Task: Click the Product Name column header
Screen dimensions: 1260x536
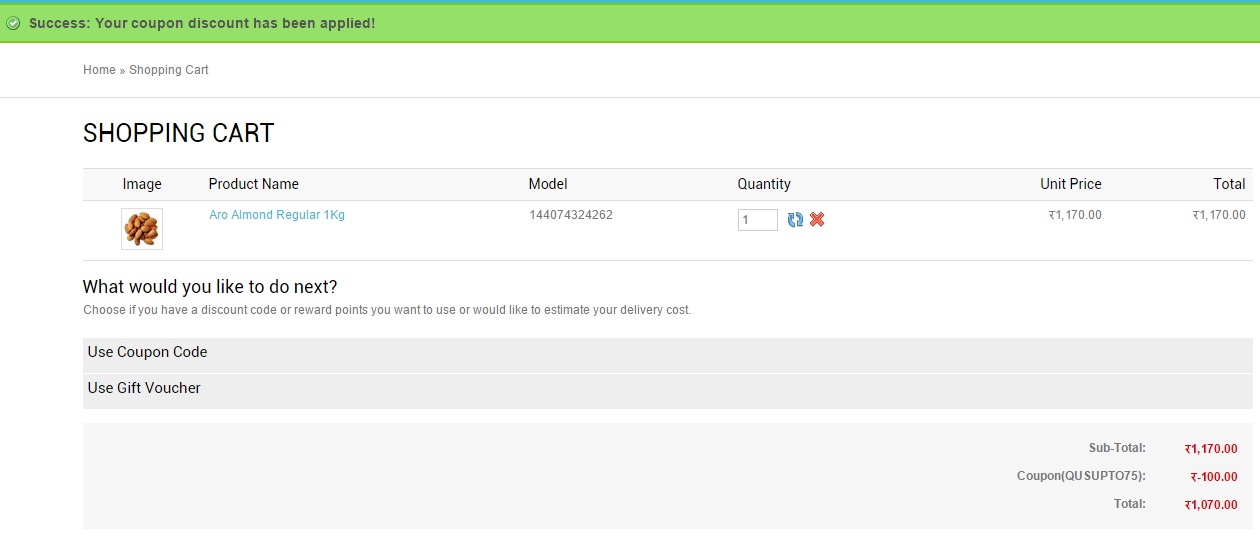Action: [x=254, y=184]
